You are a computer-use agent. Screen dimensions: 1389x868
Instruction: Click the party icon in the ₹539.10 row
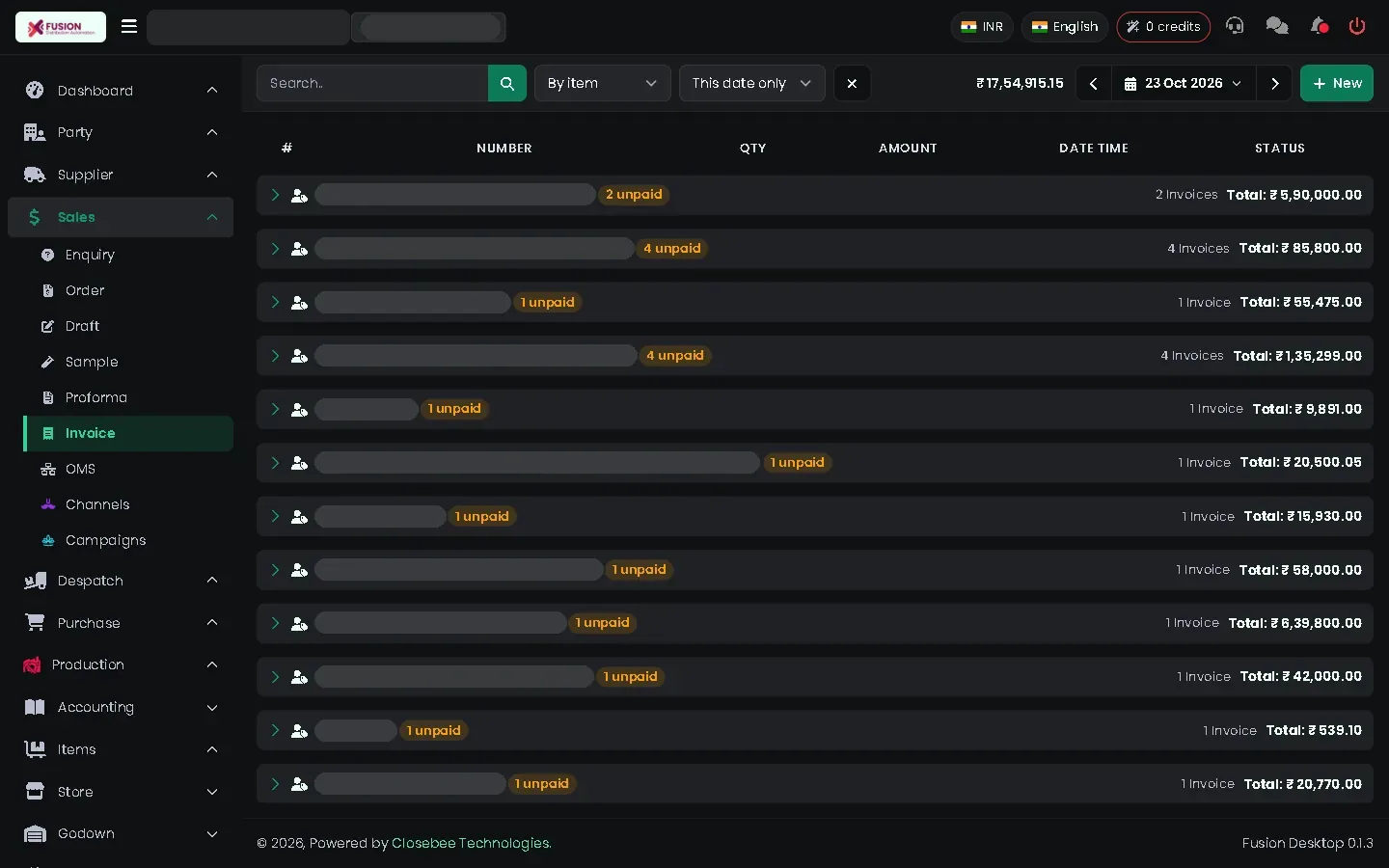(x=299, y=731)
